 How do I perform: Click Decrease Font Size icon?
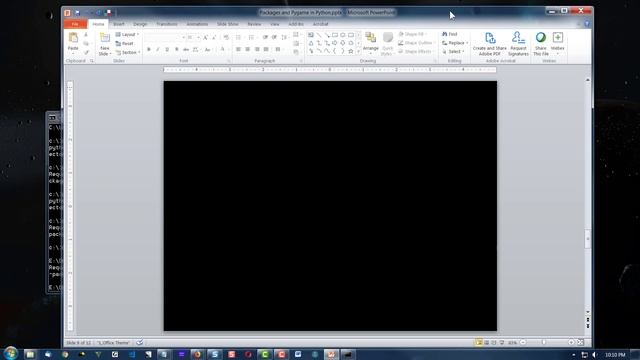[x=214, y=38]
